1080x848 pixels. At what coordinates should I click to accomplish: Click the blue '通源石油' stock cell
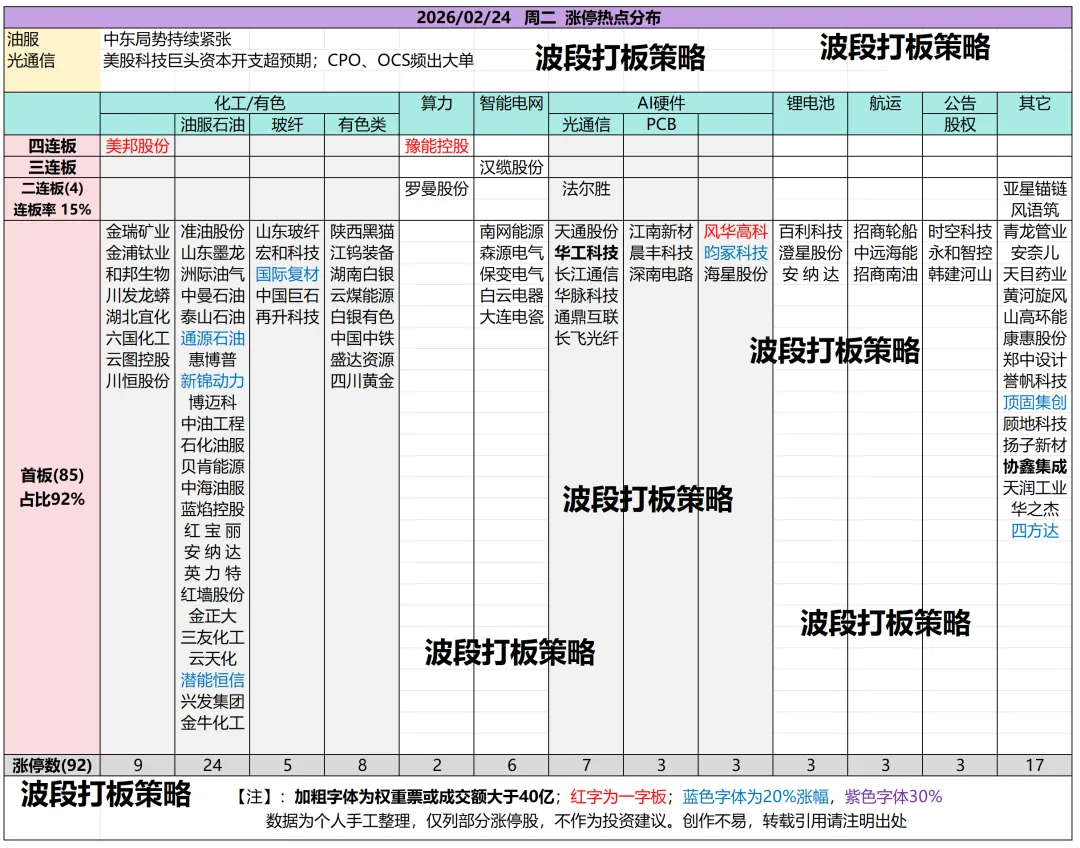[x=212, y=338]
